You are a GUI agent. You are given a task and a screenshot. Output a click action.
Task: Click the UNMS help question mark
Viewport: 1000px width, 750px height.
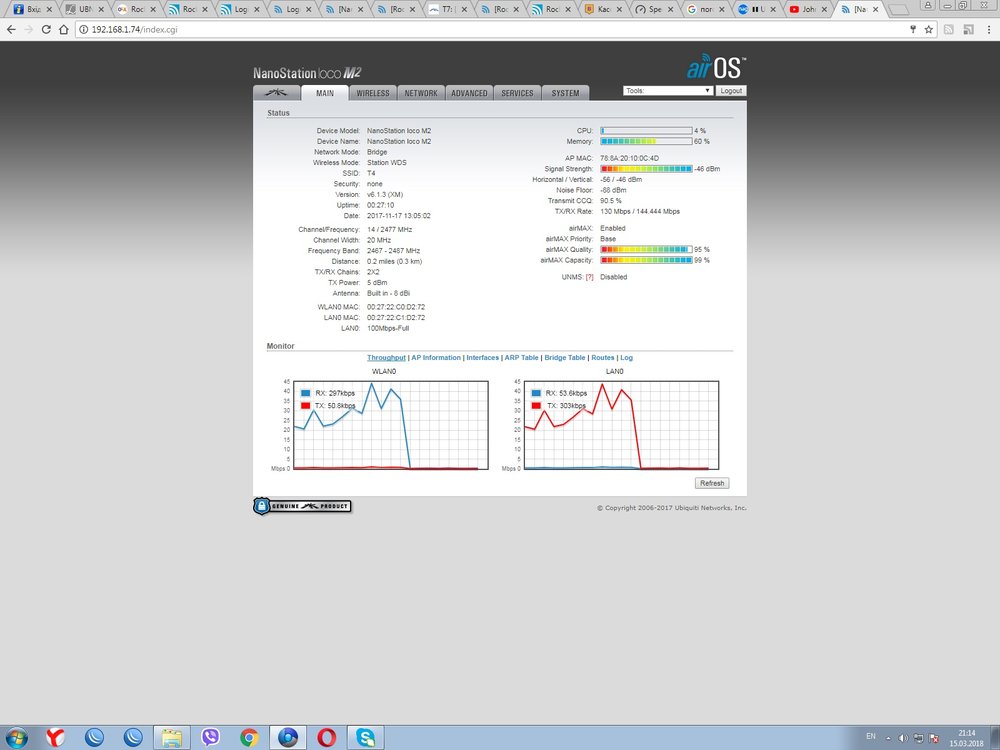(590, 277)
